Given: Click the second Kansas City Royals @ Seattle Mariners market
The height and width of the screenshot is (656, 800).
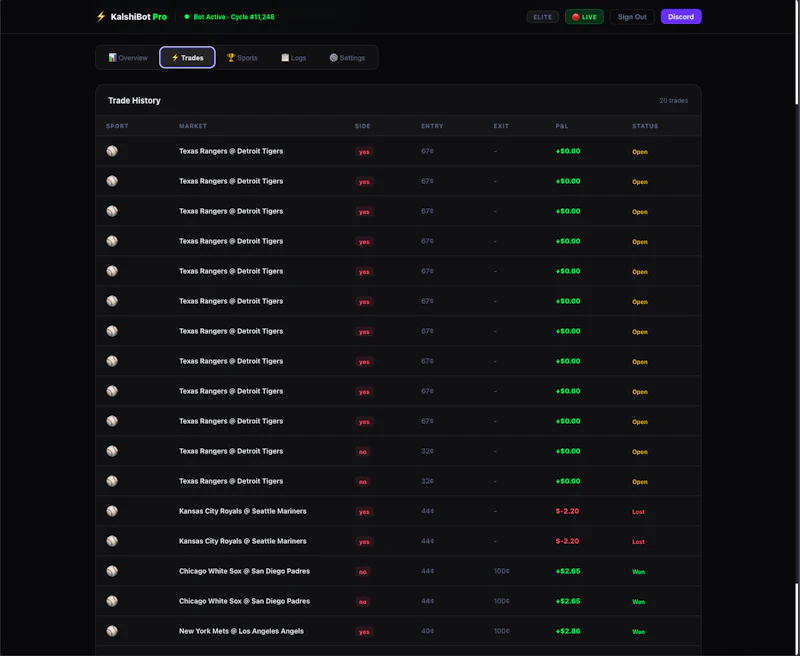Looking at the screenshot, I should (243, 541).
